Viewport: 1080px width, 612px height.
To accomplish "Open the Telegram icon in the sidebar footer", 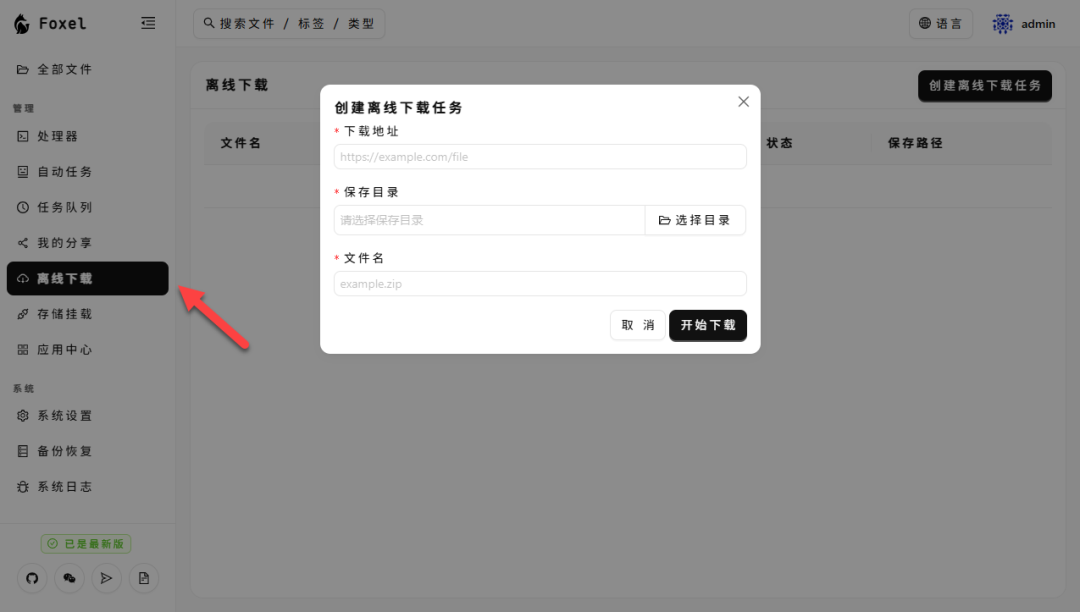I will click(x=106, y=578).
